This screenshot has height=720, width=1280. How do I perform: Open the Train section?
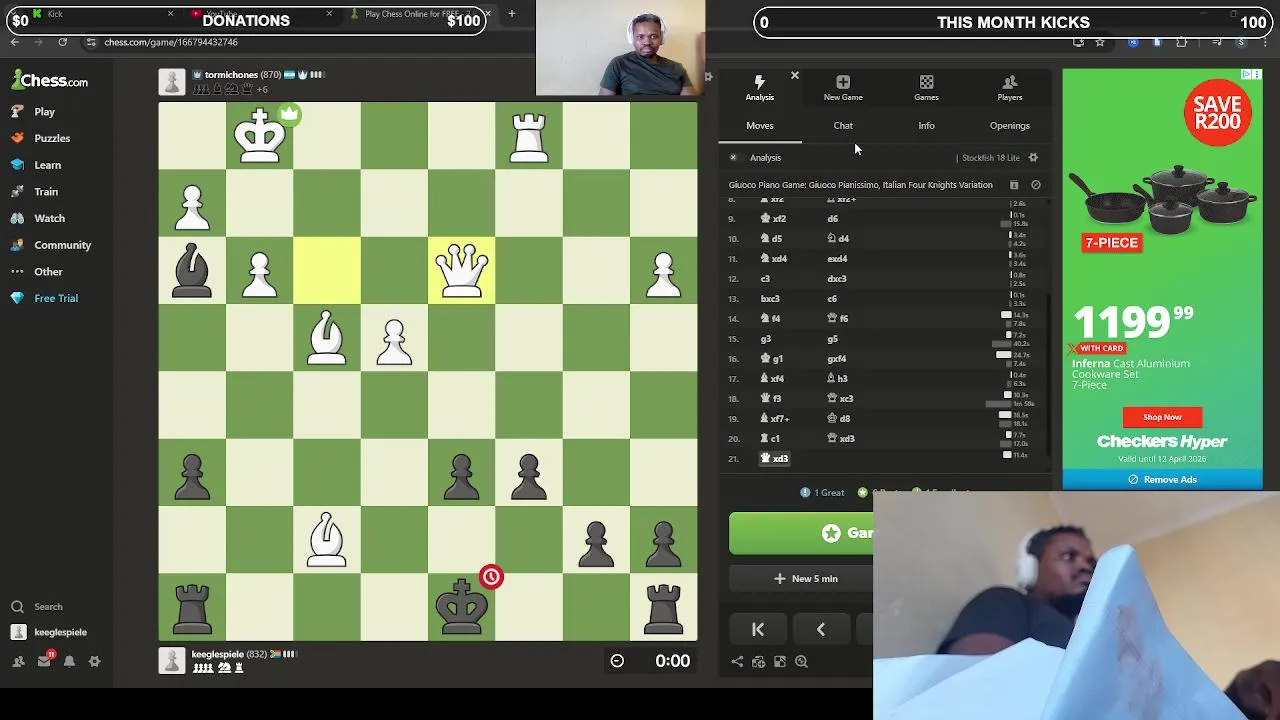pos(35,191)
